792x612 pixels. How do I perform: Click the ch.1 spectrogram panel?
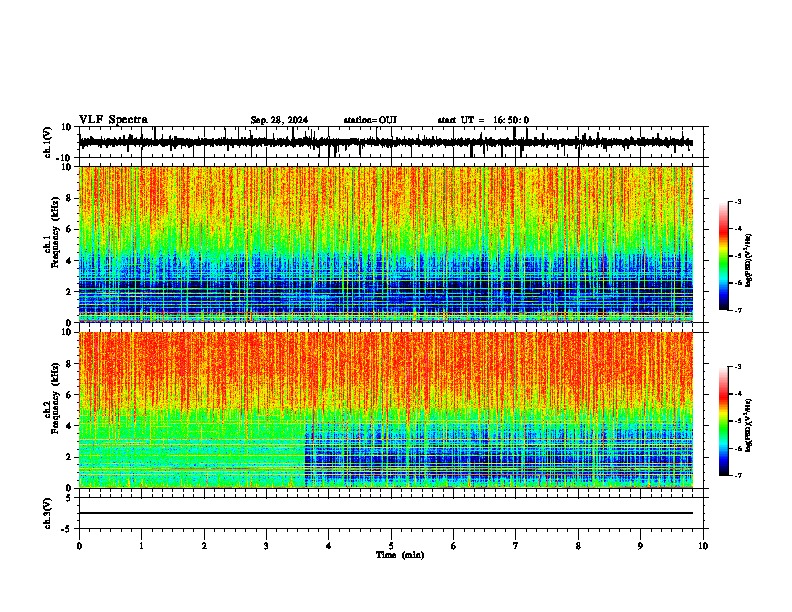[386, 244]
